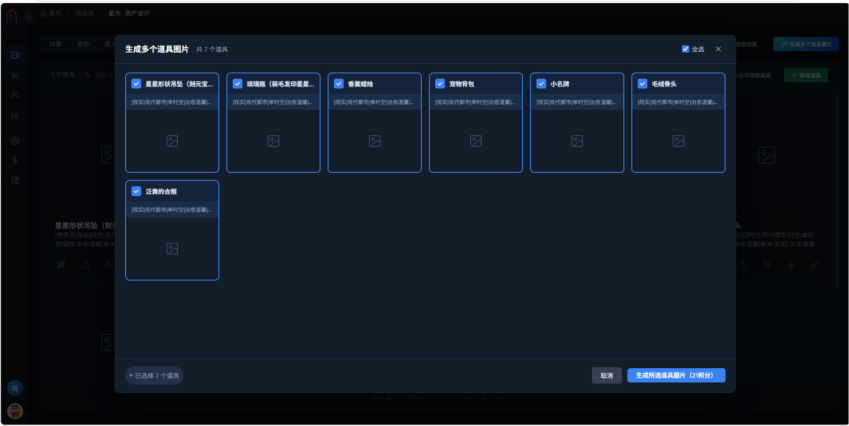The image size is (849, 426).
Task: Toggle the 全选 select-all checkbox
Action: tap(685, 49)
